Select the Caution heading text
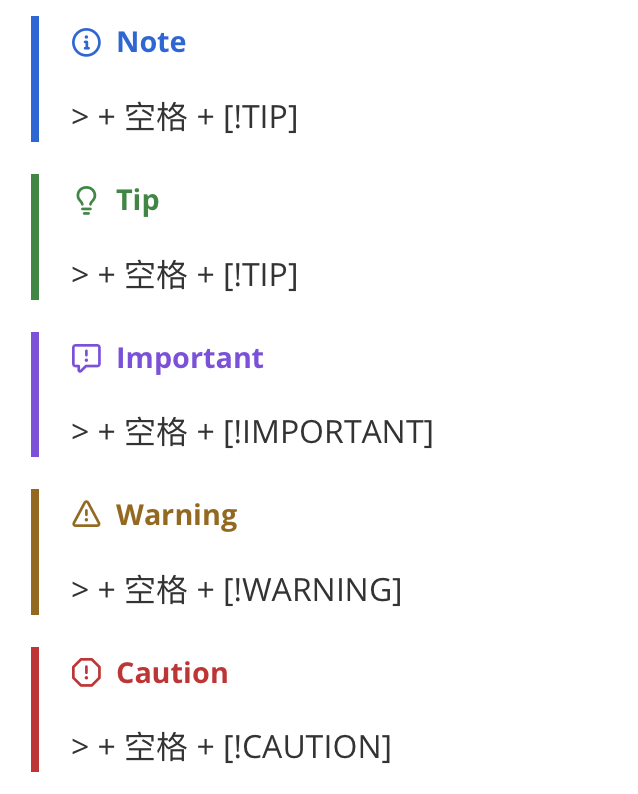The width and height of the screenshot is (638, 794). tap(172, 673)
